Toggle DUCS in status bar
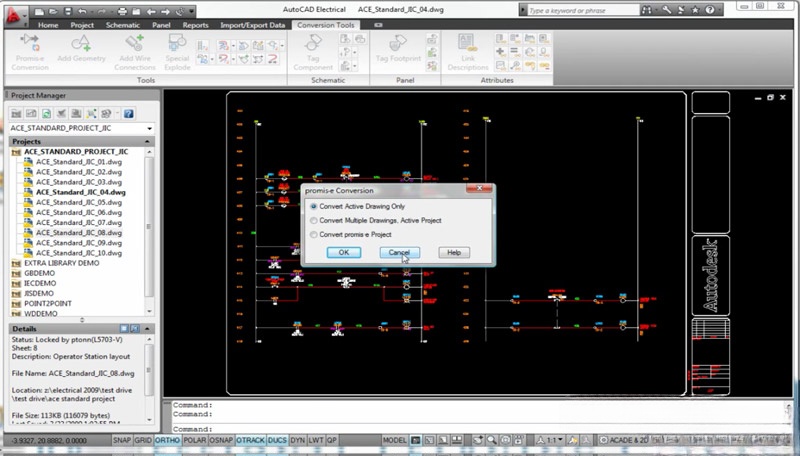This screenshot has width=800, height=456. 277,440
